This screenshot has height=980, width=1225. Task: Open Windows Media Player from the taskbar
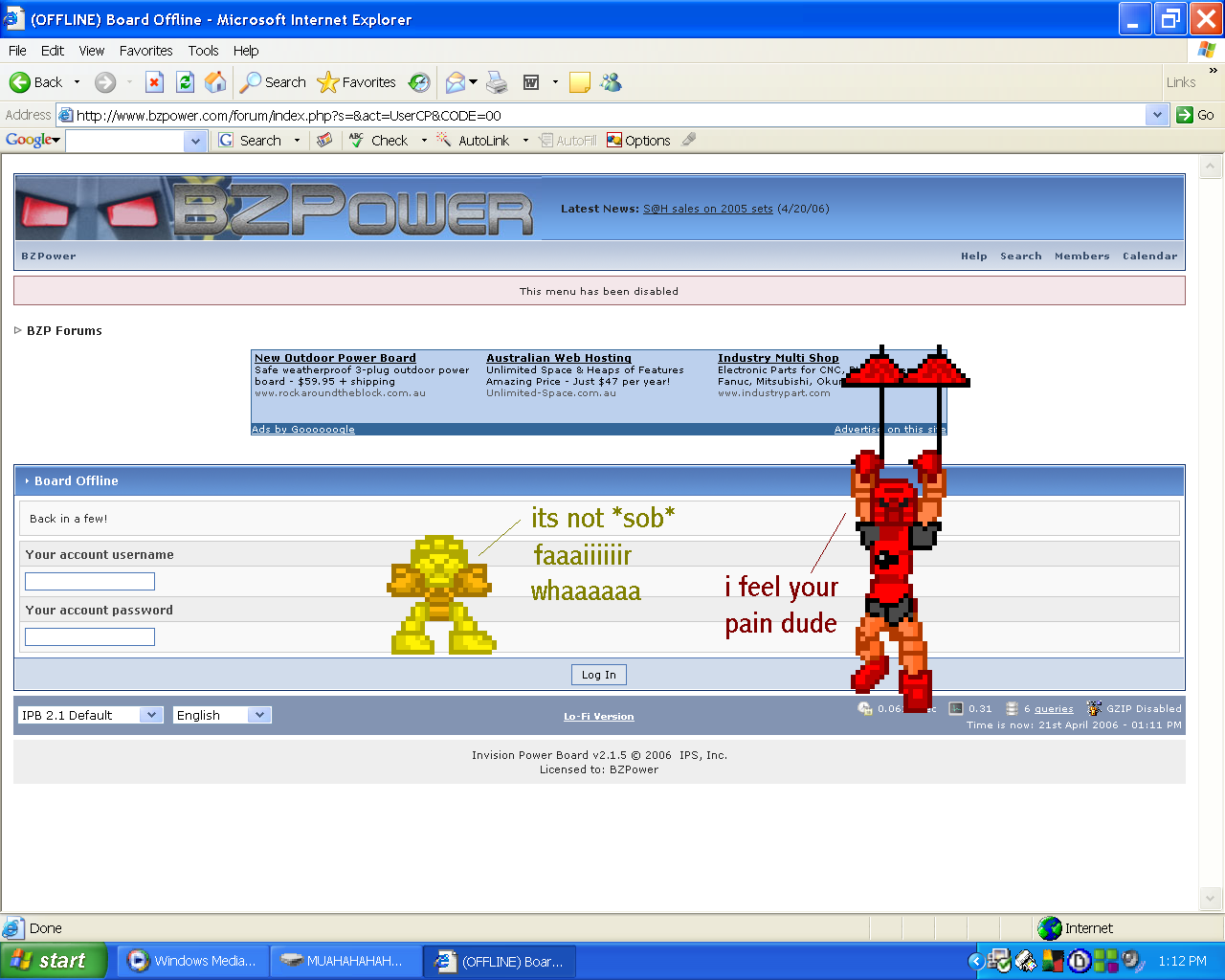pyautogui.click(x=191, y=961)
